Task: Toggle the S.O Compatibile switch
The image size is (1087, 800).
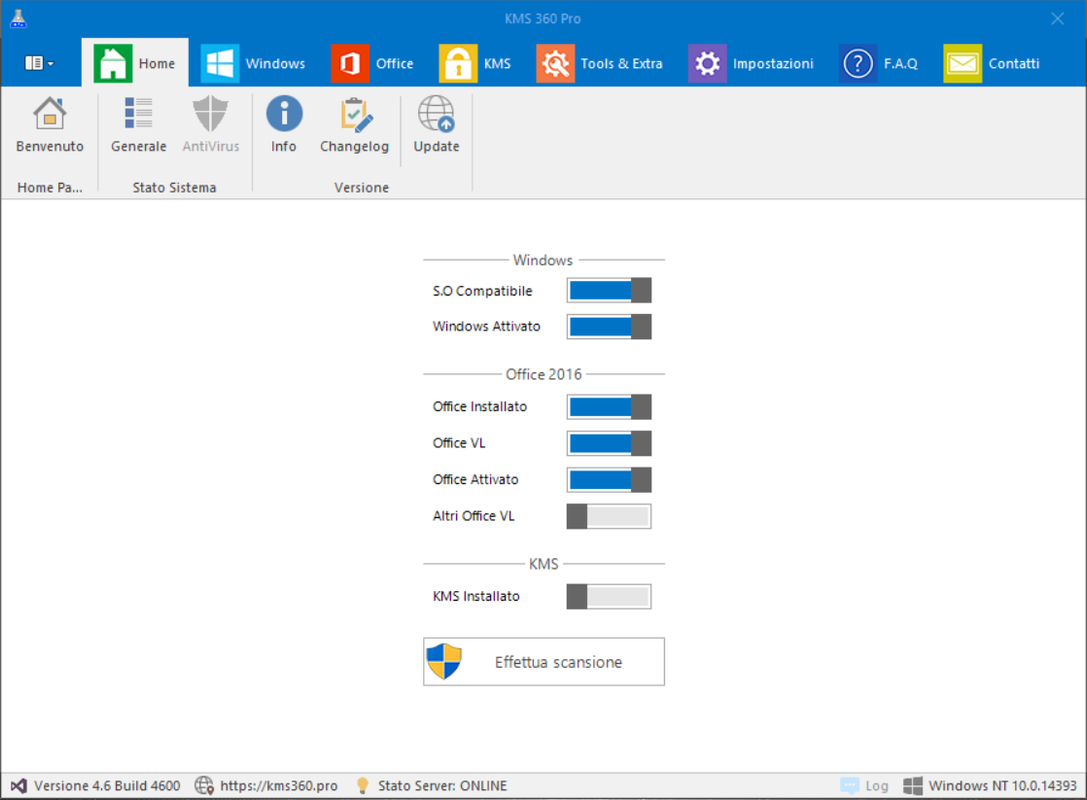Action: coord(609,290)
